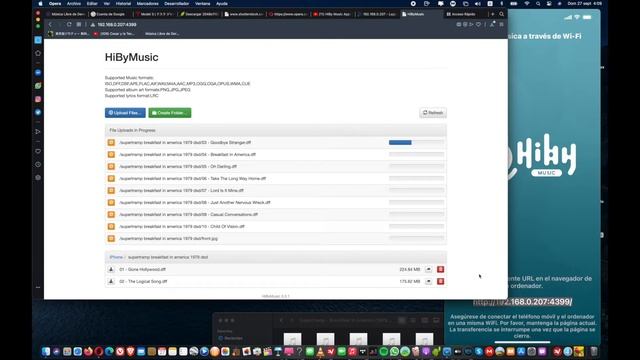
Task: Click the Upload Files button
Action: [x=125, y=113]
